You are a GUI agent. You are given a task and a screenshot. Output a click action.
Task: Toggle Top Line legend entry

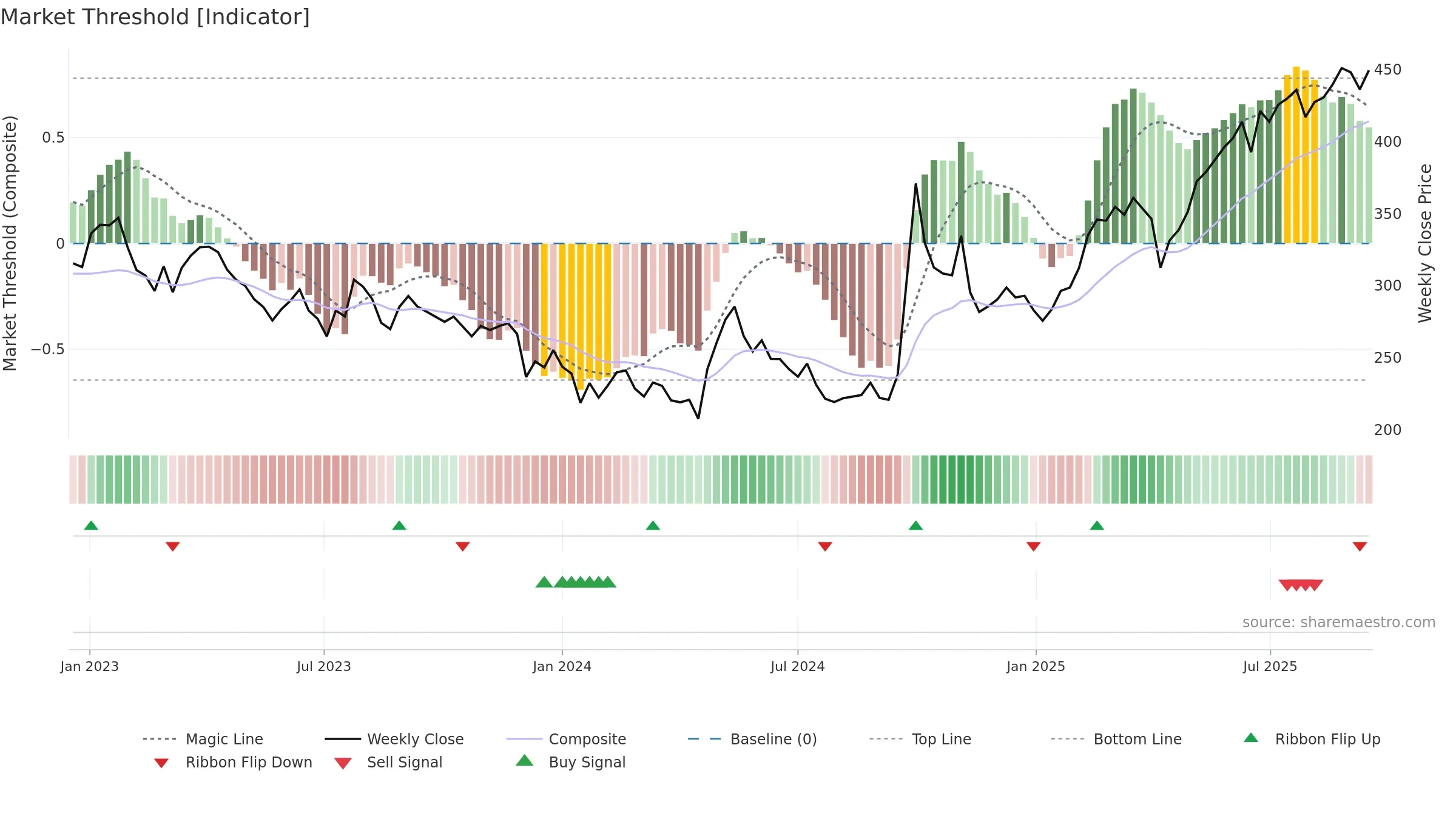click(x=920, y=739)
